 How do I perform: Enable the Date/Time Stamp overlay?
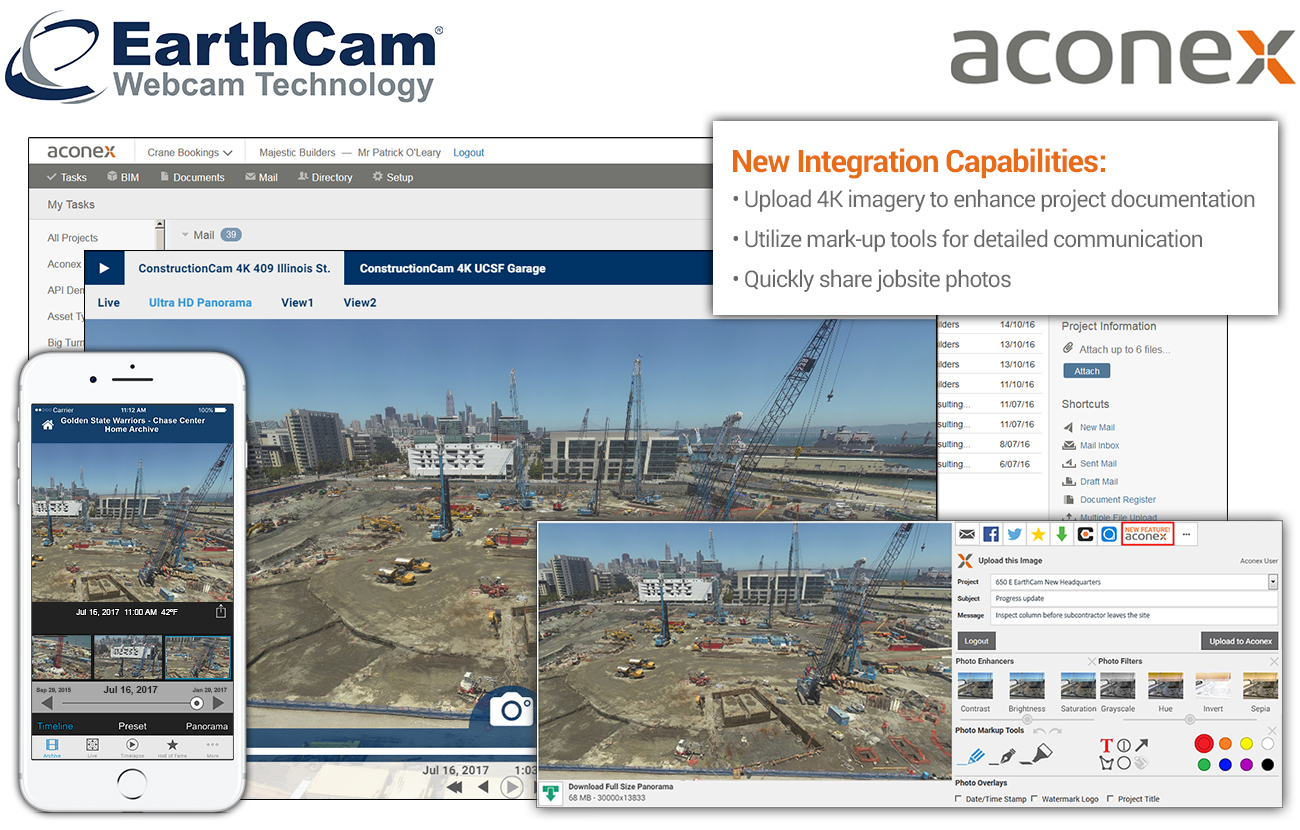tap(960, 799)
